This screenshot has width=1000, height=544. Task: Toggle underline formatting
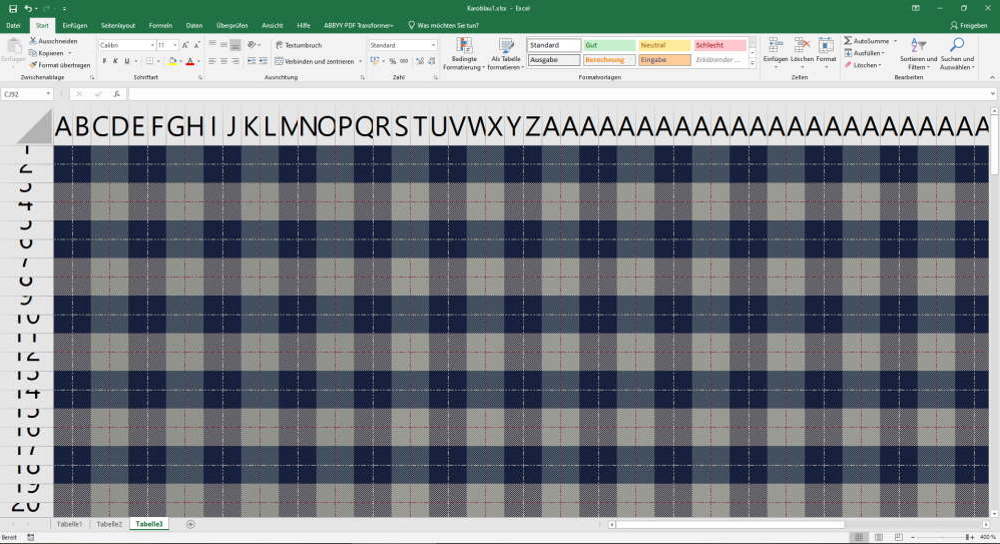[x=127, y=61]
